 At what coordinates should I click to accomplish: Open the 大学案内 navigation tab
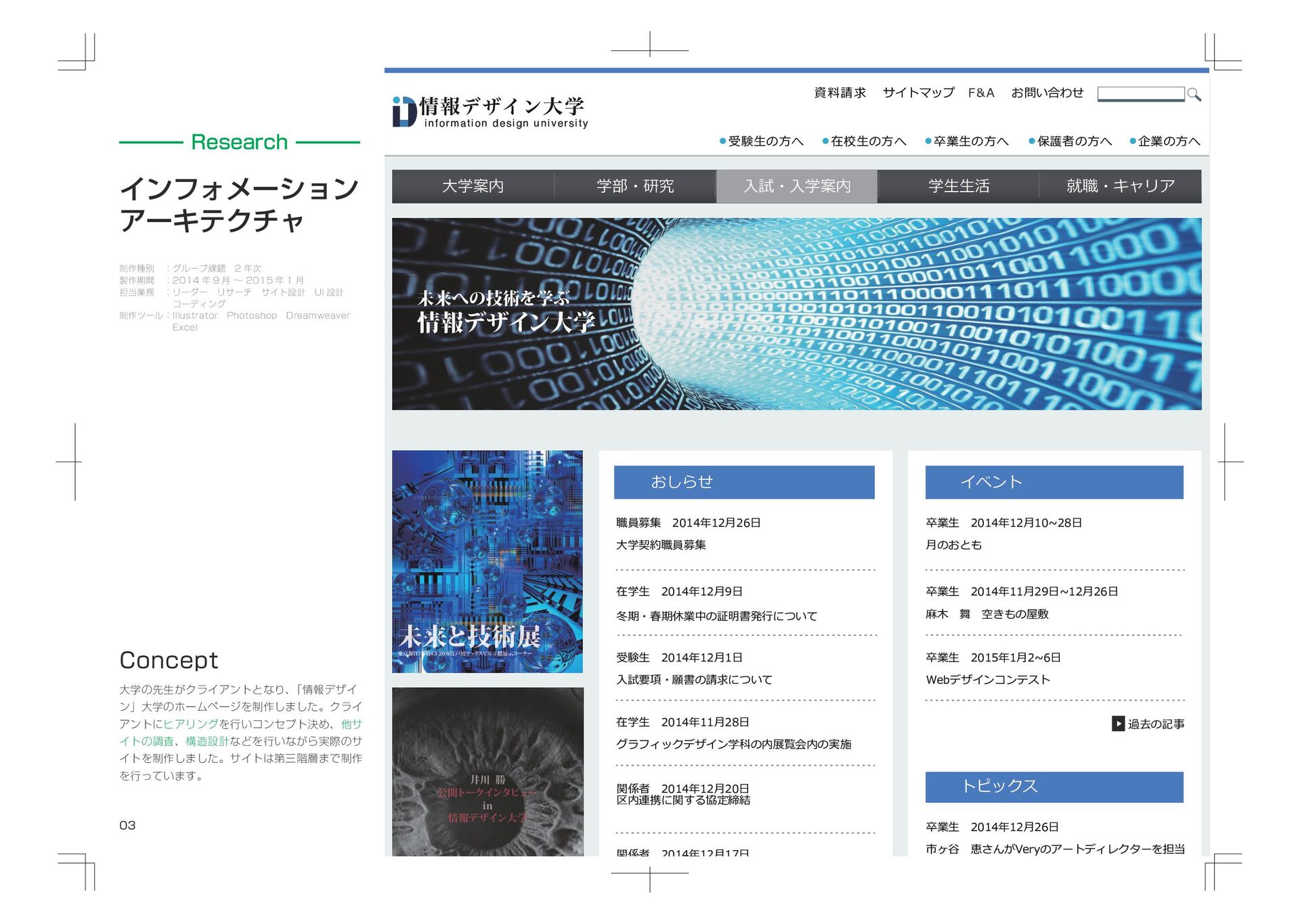(473, 186)
